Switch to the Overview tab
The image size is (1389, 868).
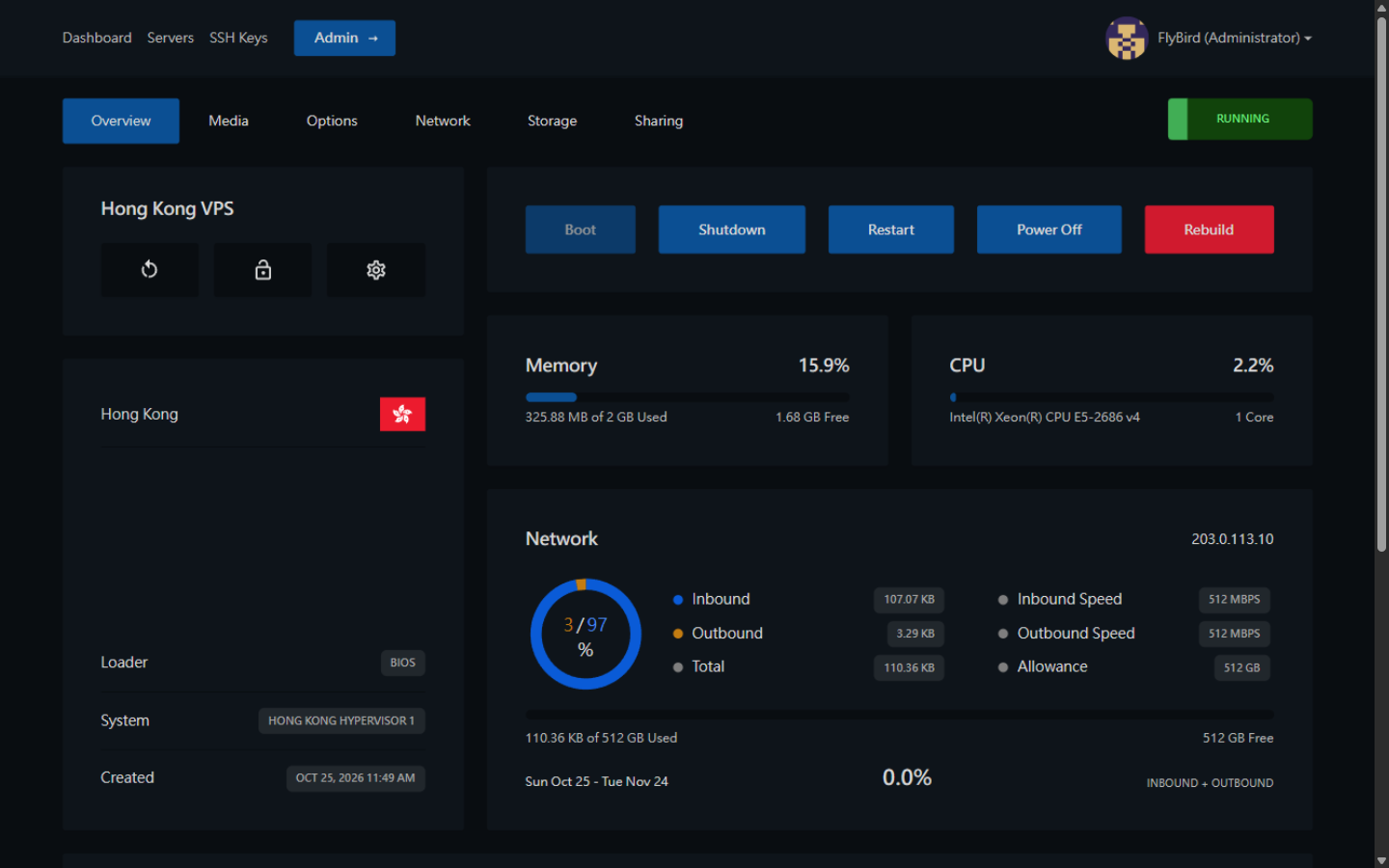[121, 121]
